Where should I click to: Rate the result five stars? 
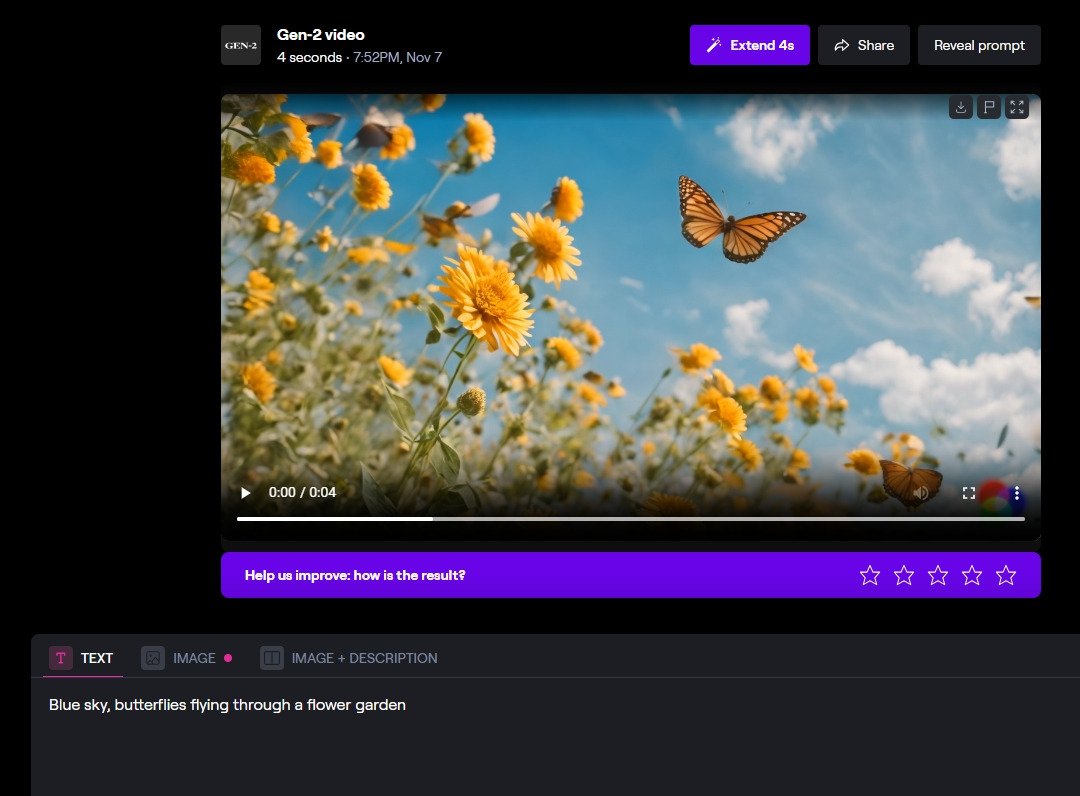click(1006, 575)
